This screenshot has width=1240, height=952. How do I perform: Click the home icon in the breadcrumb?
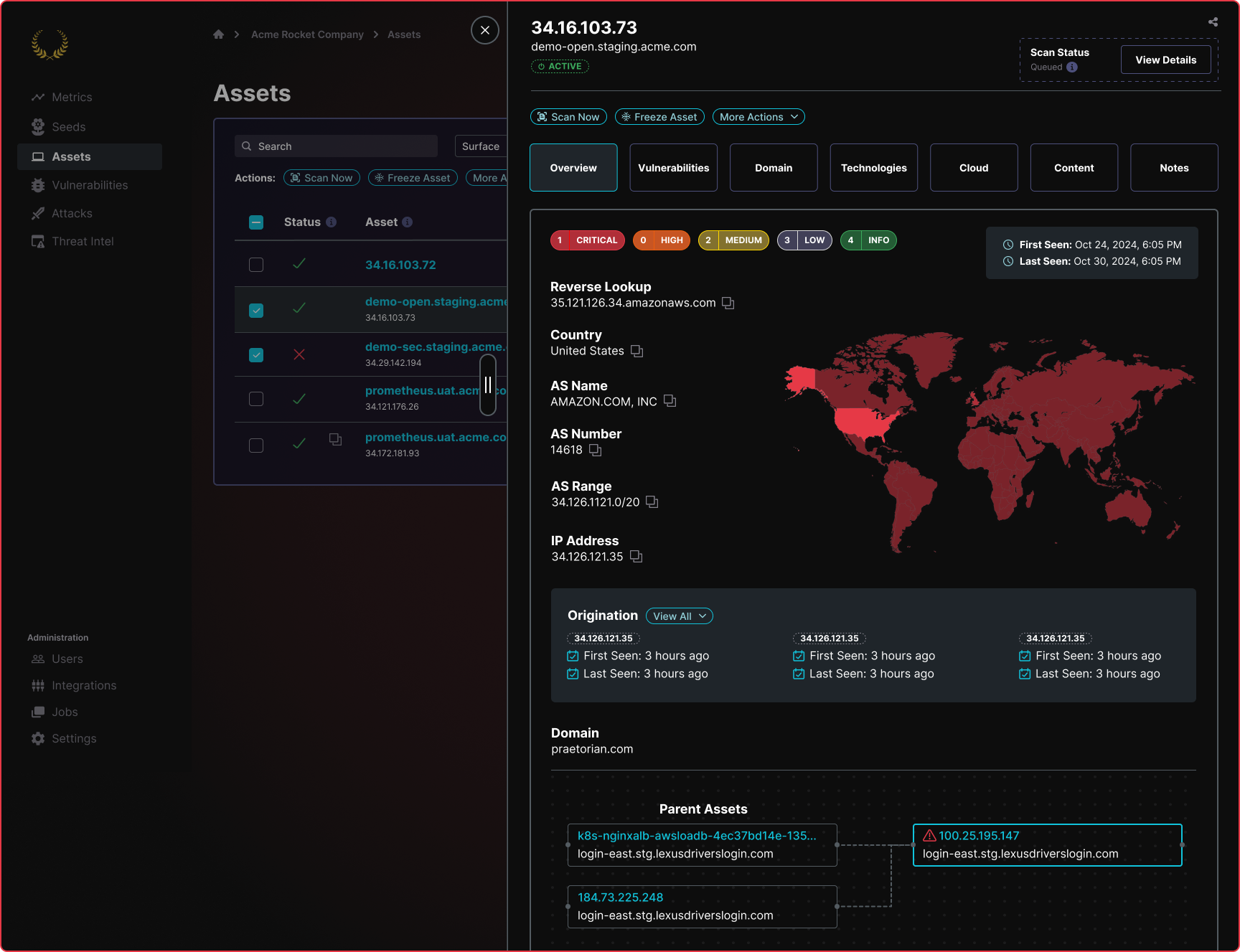219,34
